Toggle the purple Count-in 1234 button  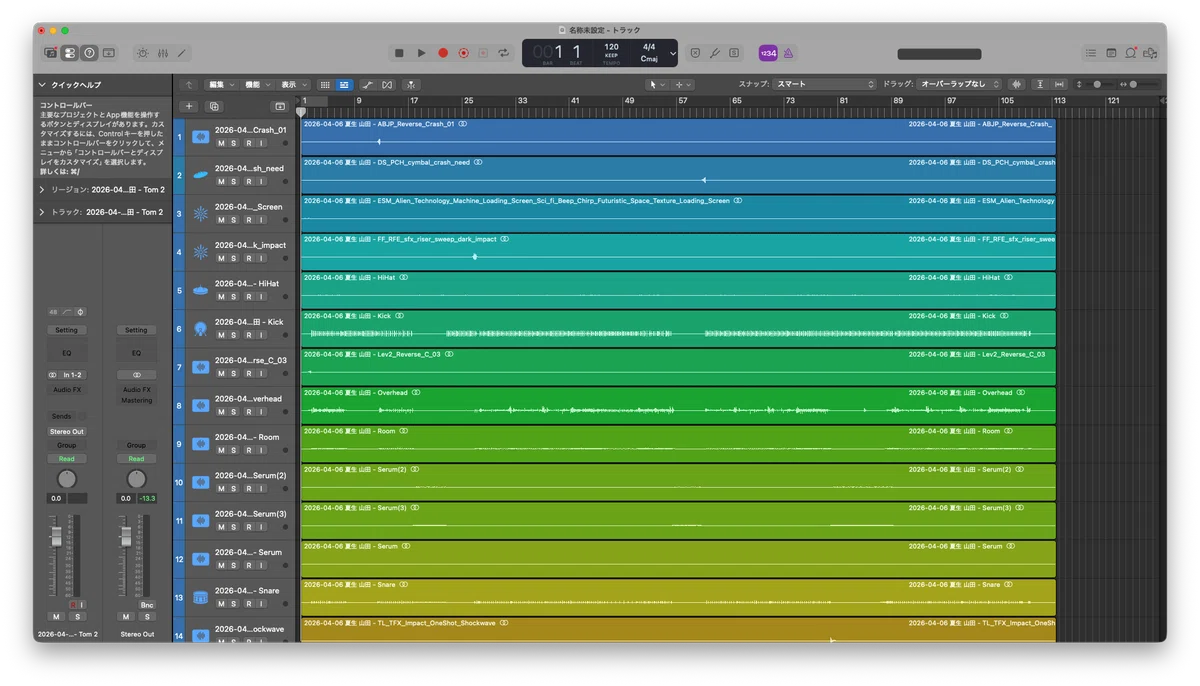tap(768, 53)
